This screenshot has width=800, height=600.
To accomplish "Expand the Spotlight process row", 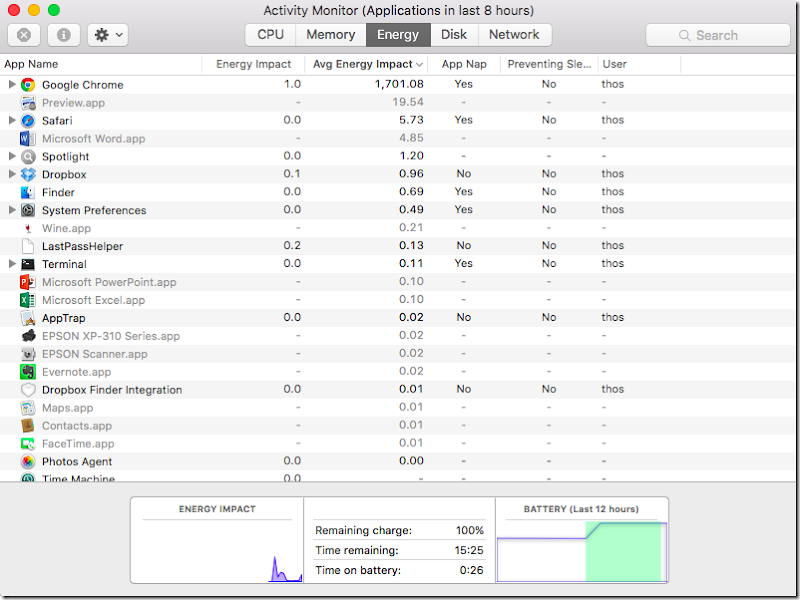I will point(12,156).
